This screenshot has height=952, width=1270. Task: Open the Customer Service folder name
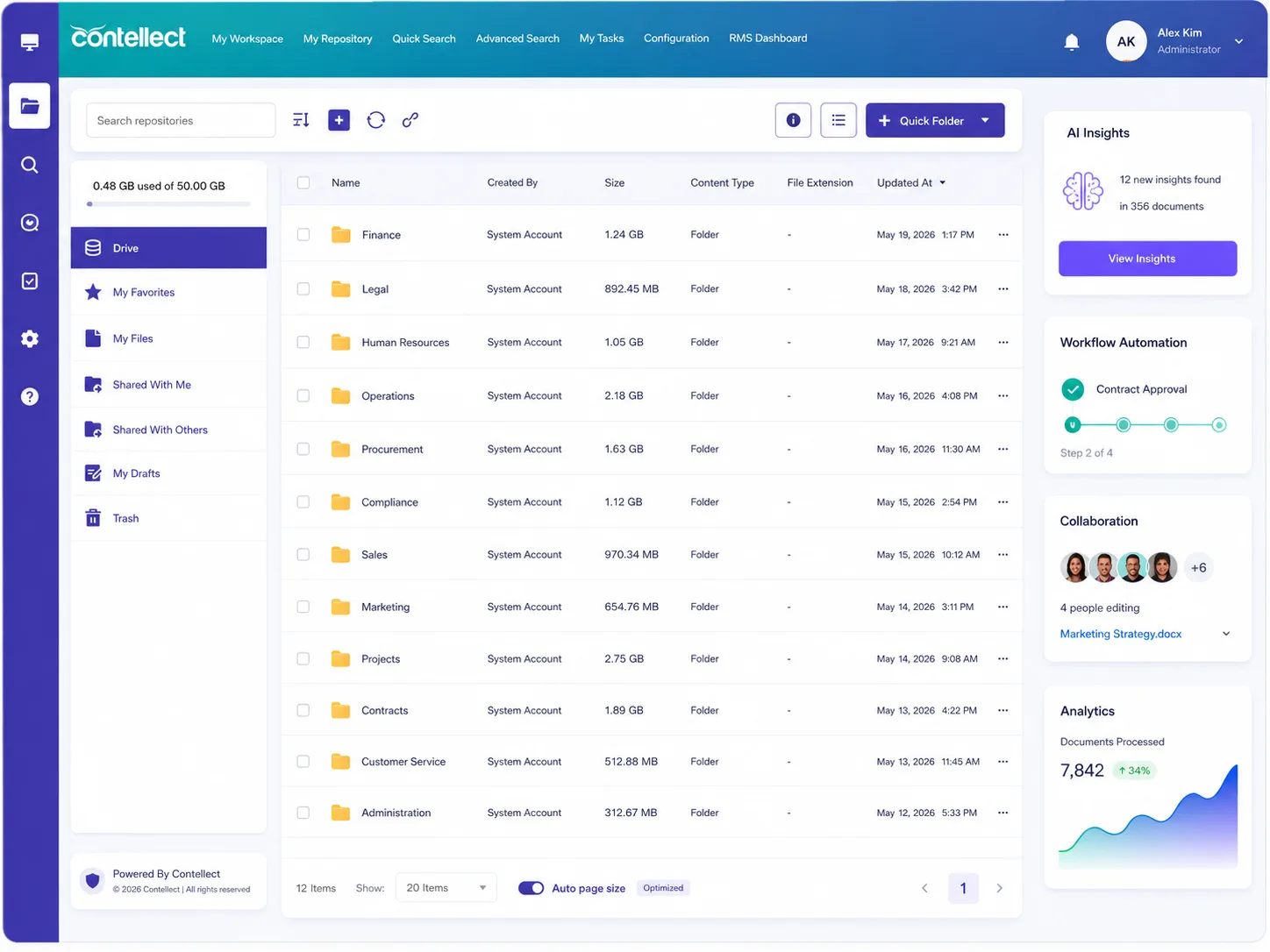coord(403,762)
